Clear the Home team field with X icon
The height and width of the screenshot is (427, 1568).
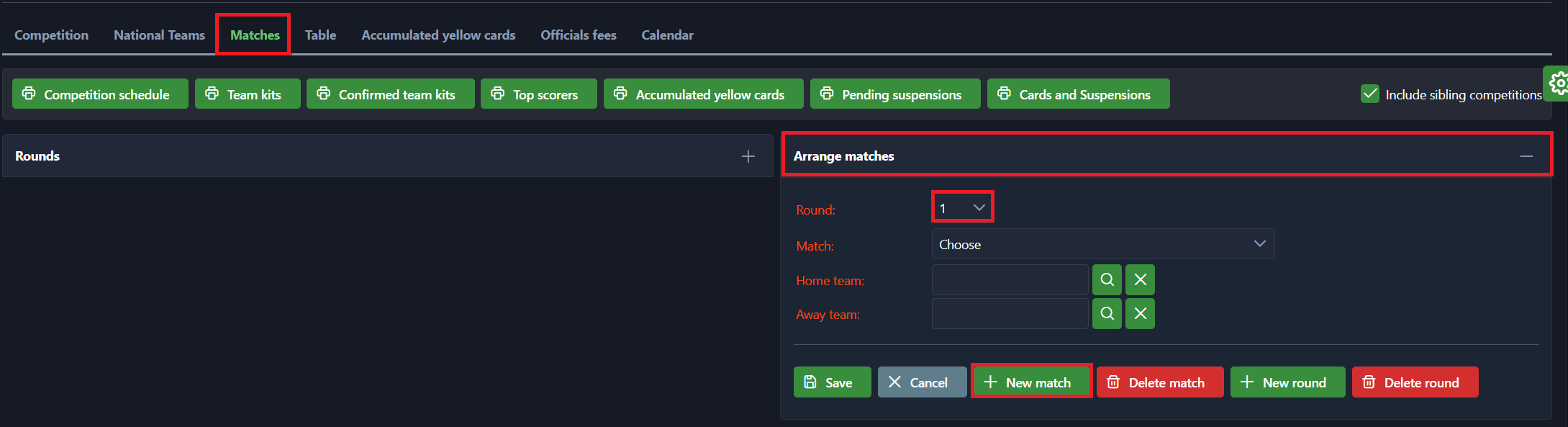pos(1140,280)
